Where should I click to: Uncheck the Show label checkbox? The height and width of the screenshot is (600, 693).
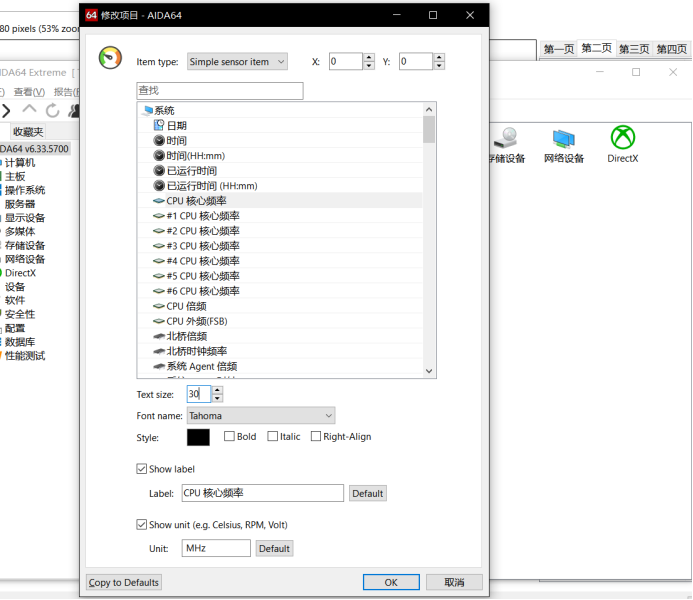coord(142,469)
